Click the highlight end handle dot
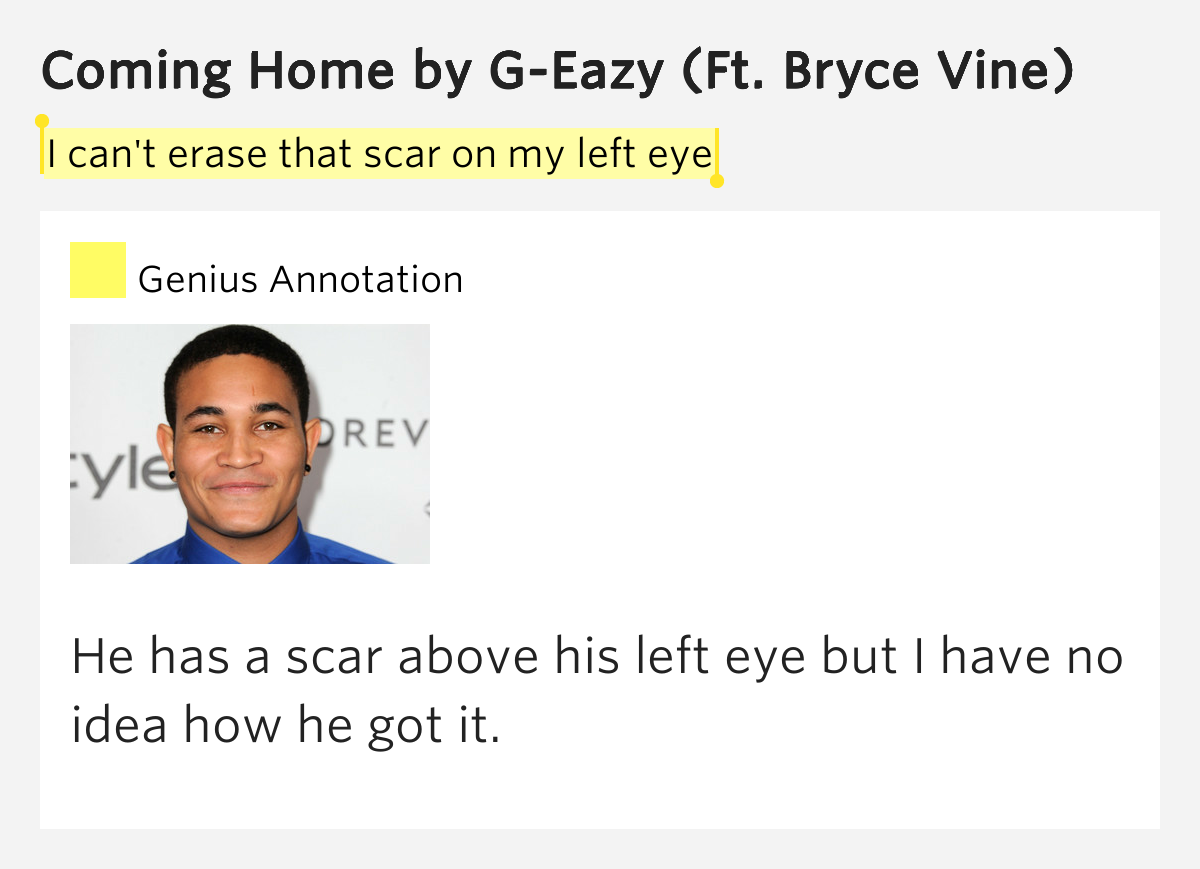This screenshot has height=869, width=1200. click(x=716, y=181)
